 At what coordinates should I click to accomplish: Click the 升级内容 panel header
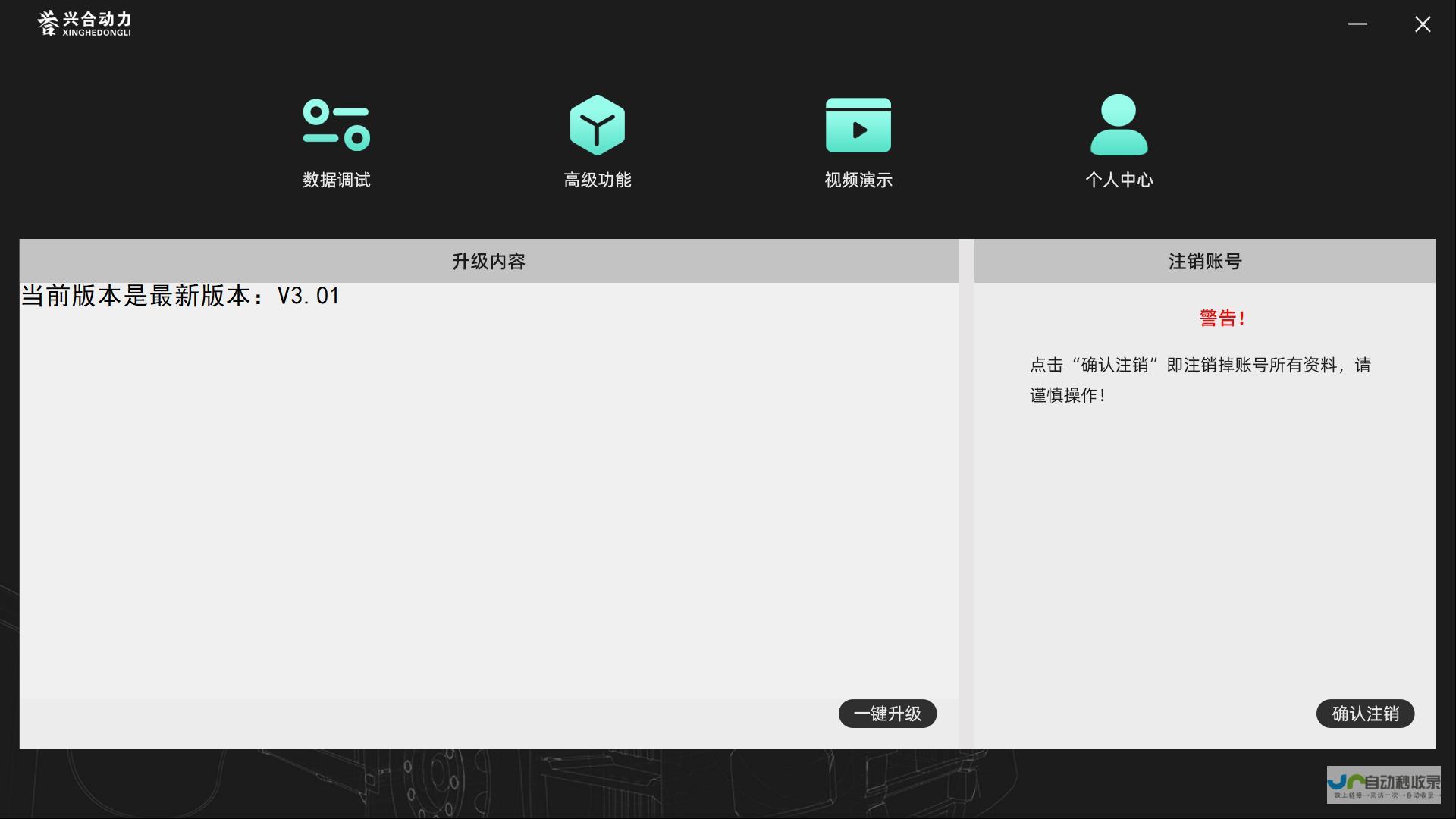pyautogui.click(x=489, y=261)
